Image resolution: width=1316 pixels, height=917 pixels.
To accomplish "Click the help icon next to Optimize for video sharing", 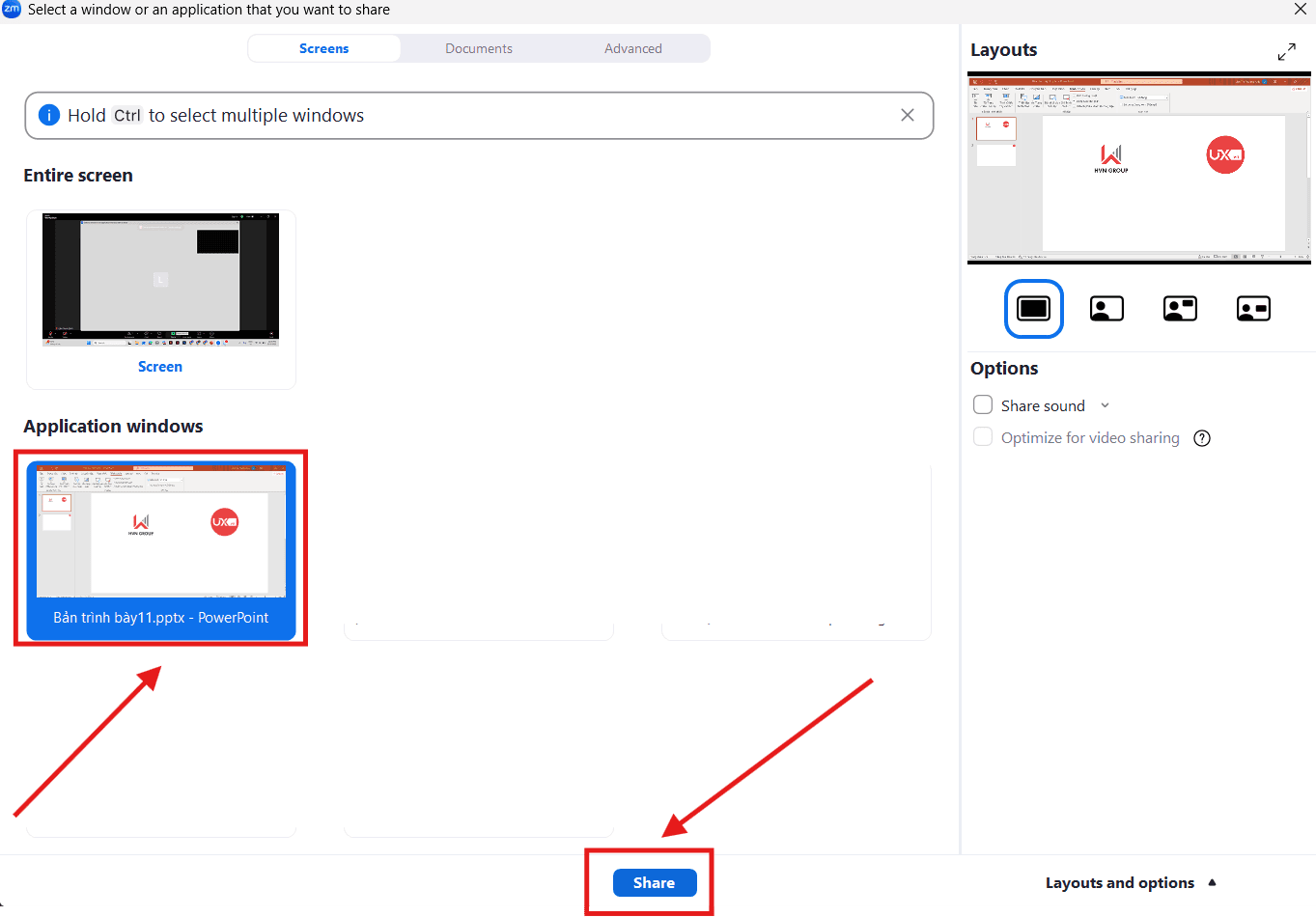I will [1201, 437].
